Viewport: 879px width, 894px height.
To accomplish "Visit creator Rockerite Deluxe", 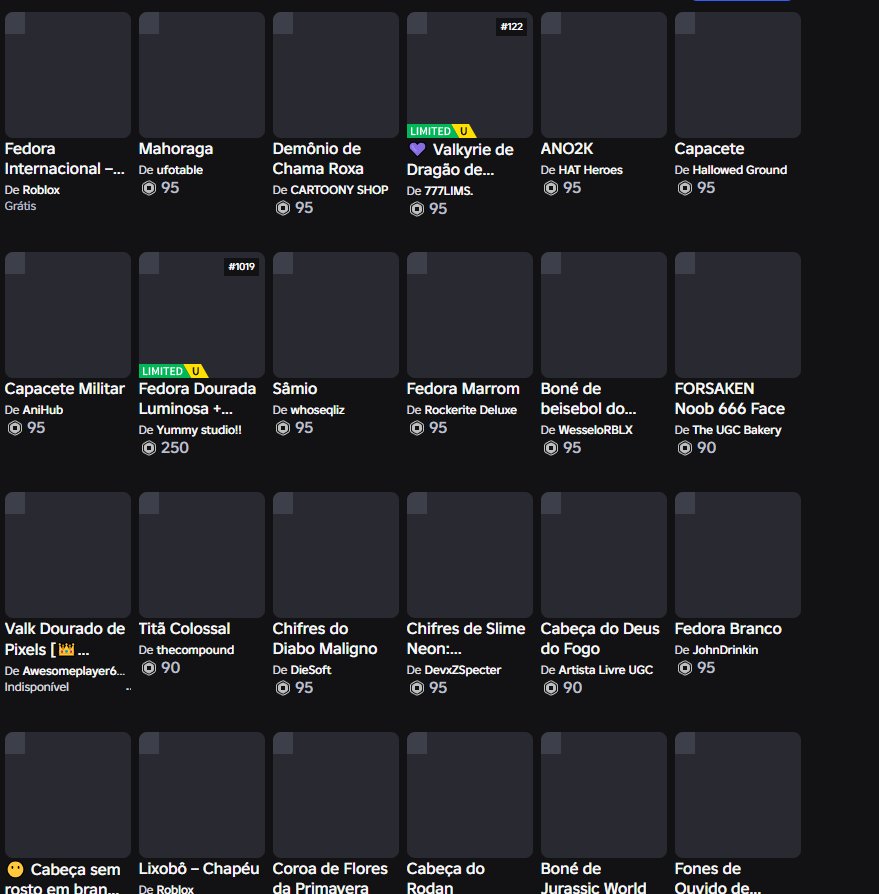I will 471,410.
